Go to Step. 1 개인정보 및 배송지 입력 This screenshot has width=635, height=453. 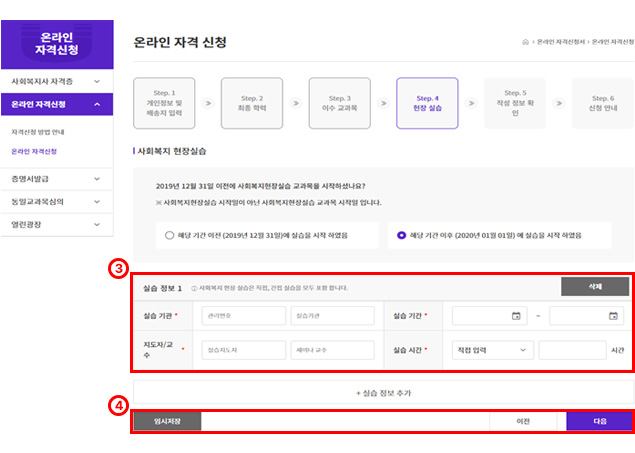pos(164,103)
